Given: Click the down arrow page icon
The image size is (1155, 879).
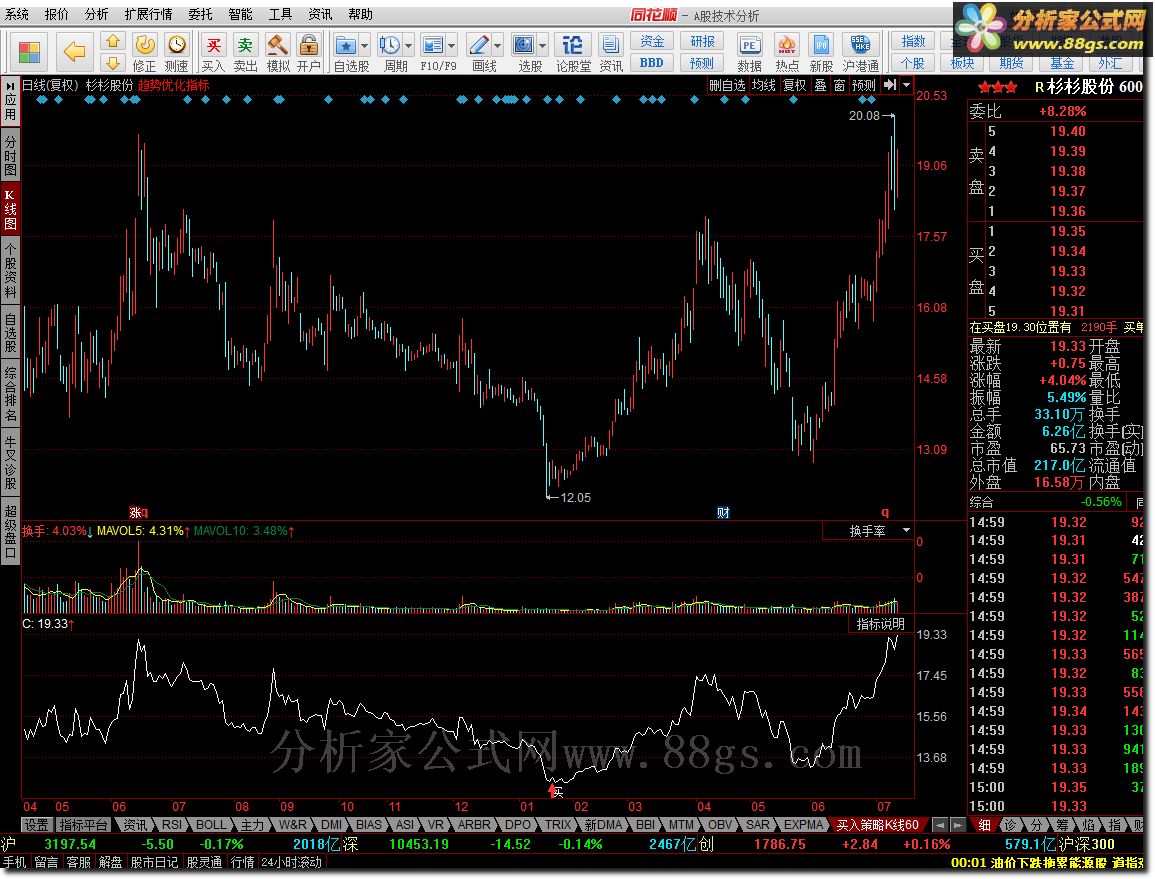Looking at the screenshot, I should click(x=113, y=62).
